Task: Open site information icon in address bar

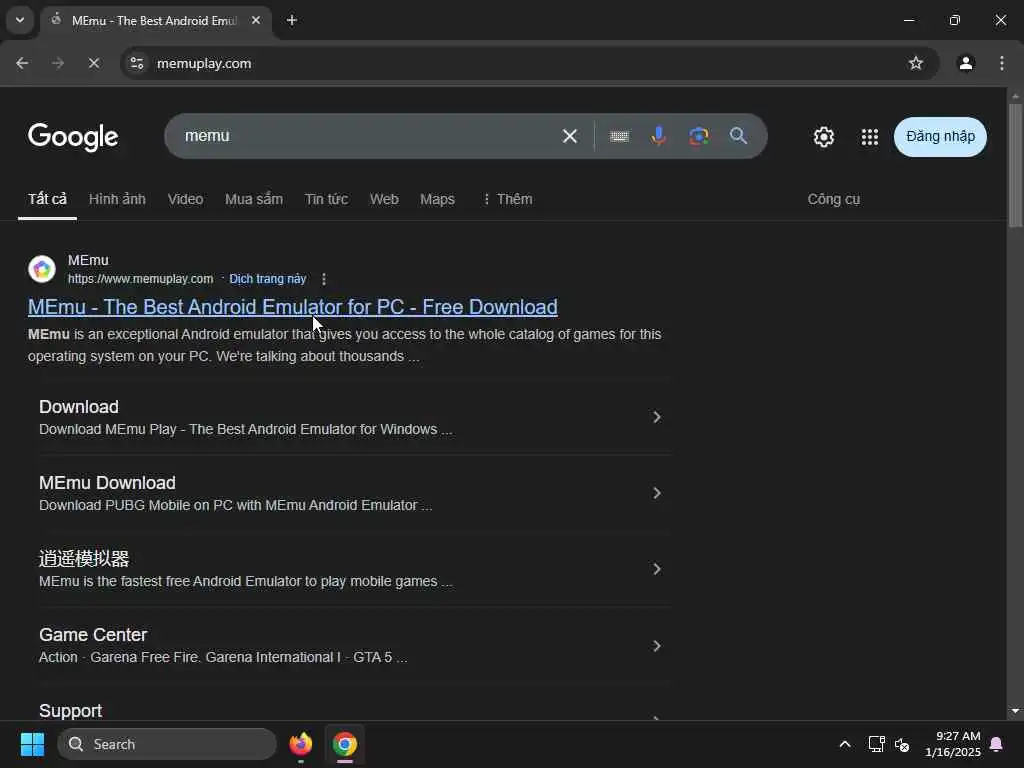Action: 137,63
